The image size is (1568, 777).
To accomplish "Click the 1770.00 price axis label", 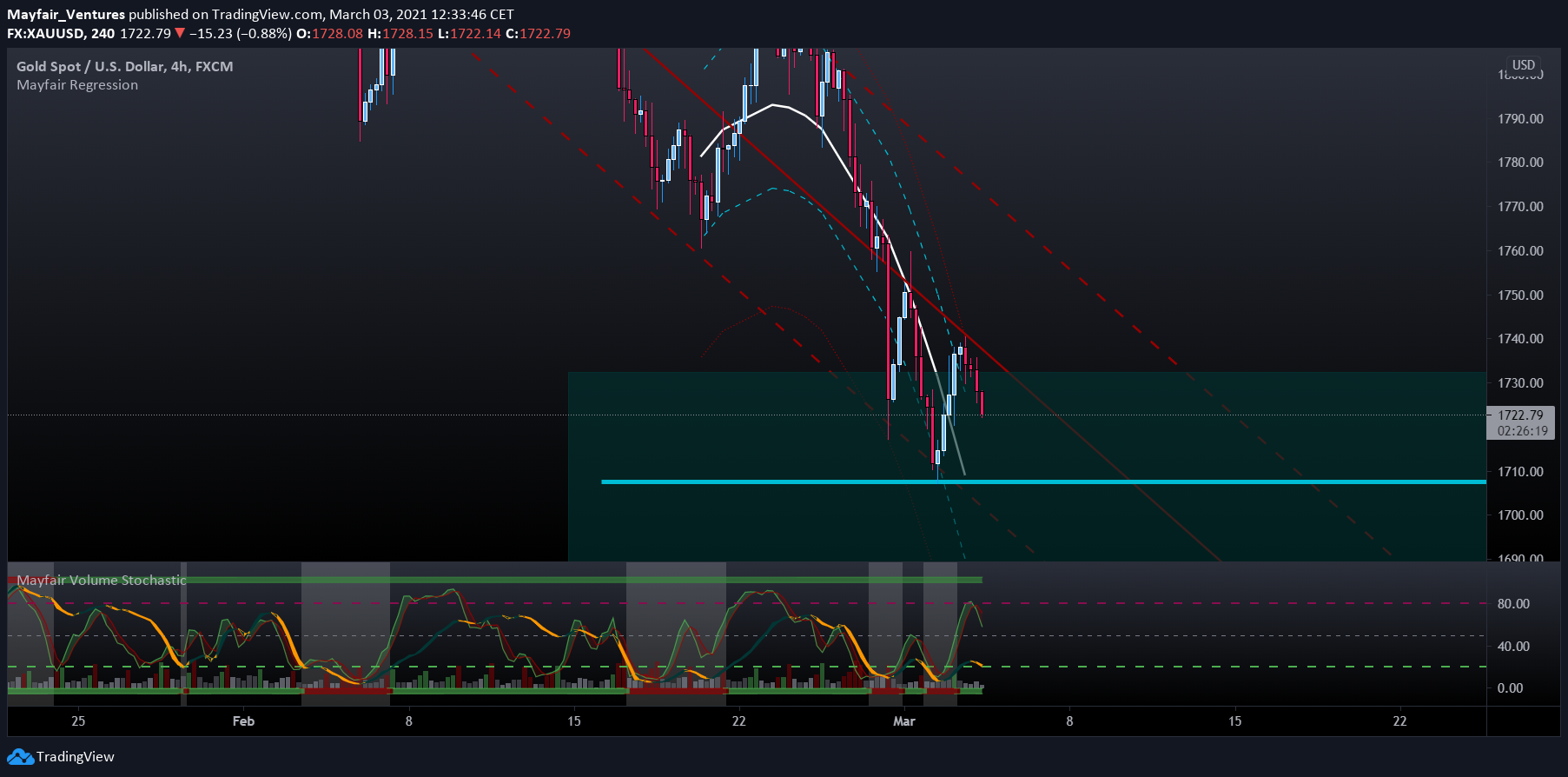I will point(1520,207).
